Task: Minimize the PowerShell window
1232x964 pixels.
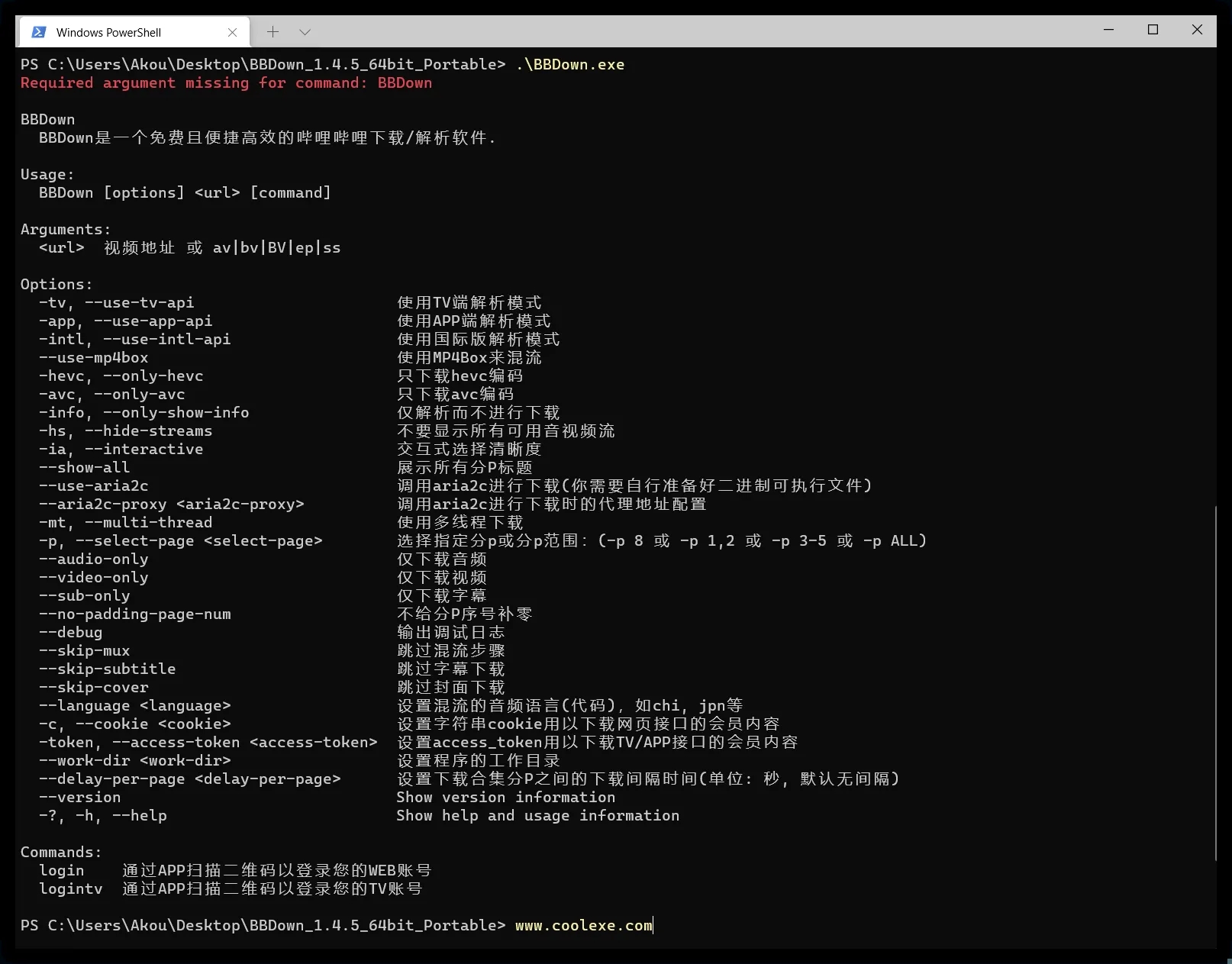Action: click(x=1109, y=30)
